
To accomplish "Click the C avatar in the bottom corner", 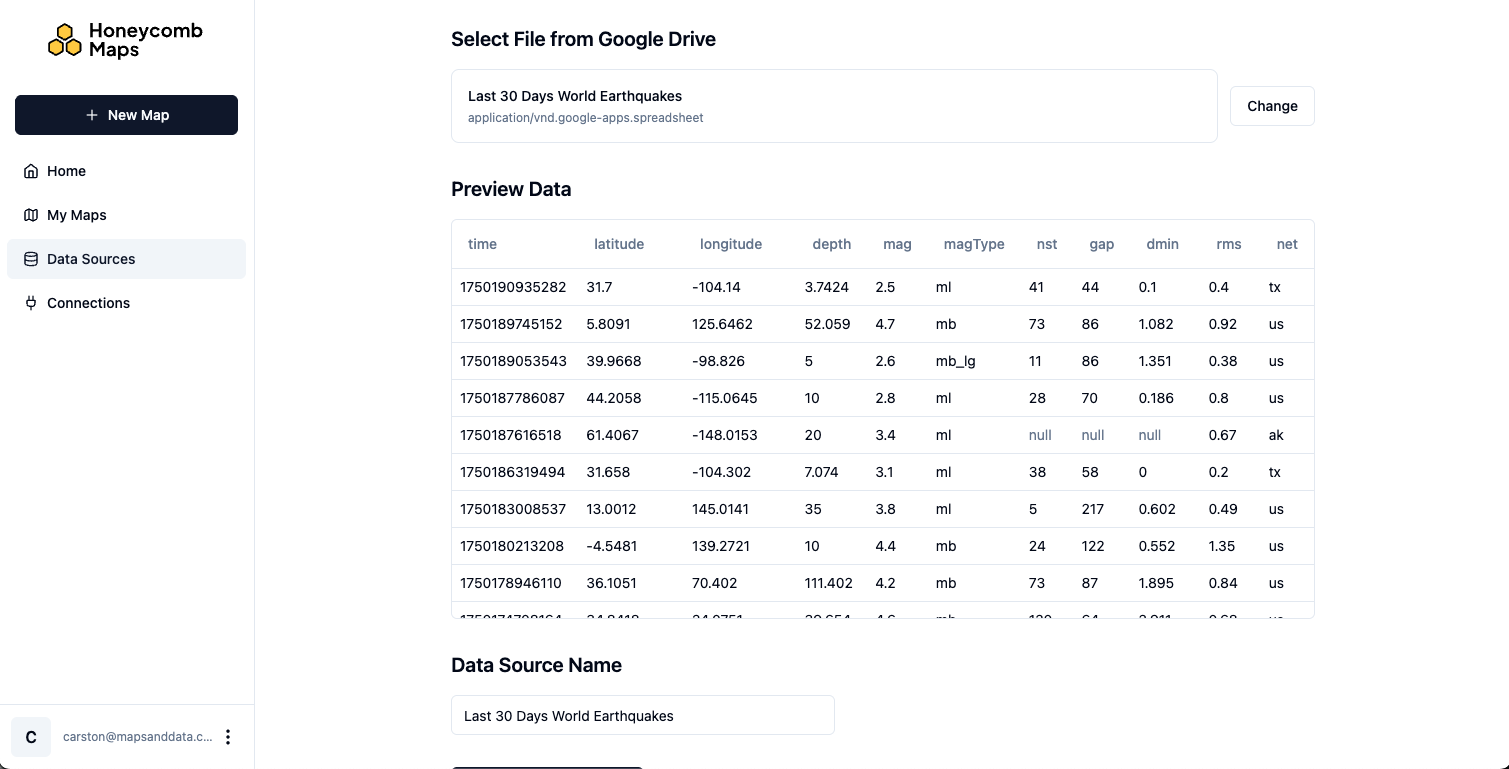I will click(30, 736).
